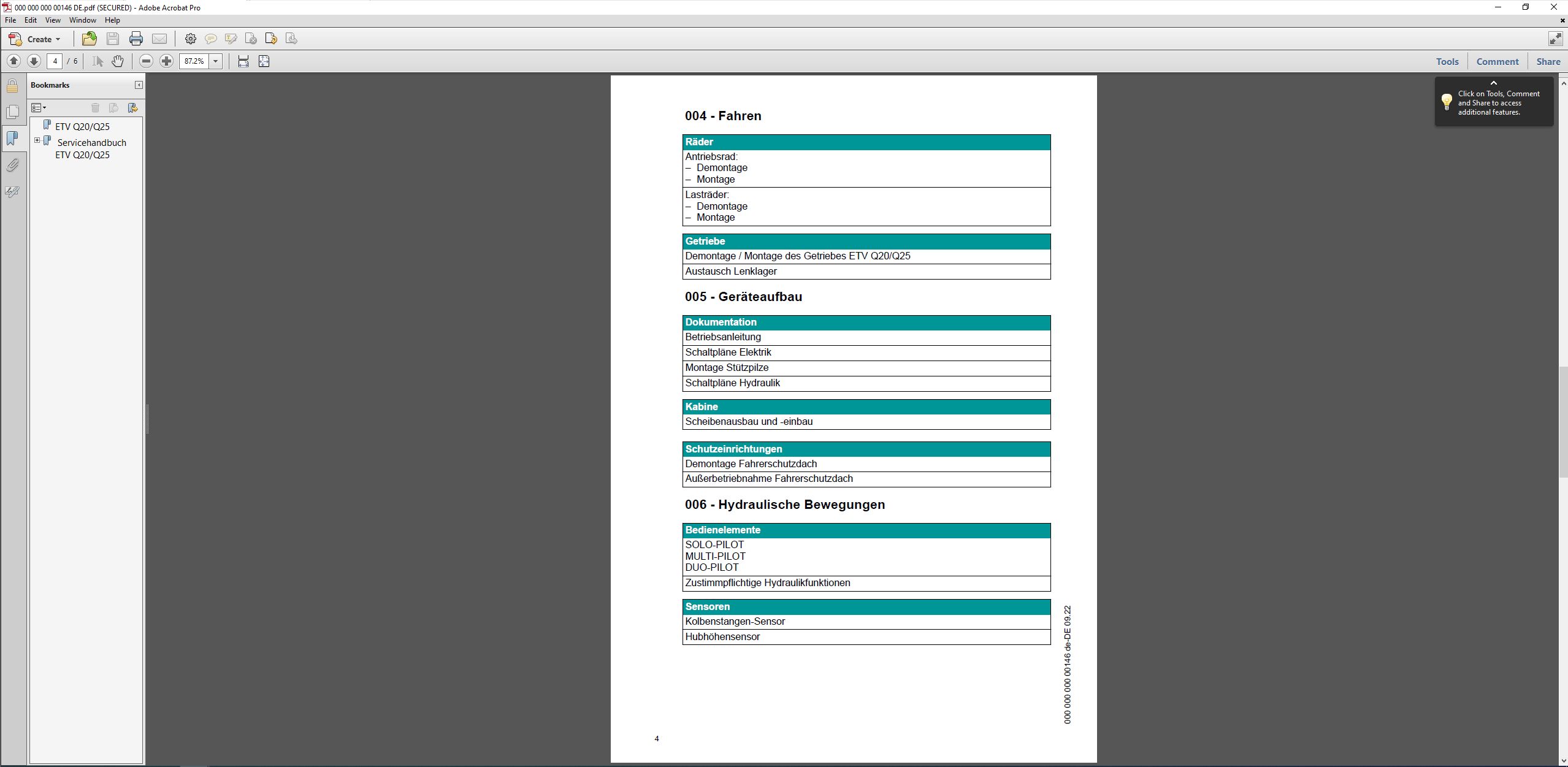This screenshot has width=1568, height=767.
Task: Save the PDF with the Save icon
Action: coord(112,39)
